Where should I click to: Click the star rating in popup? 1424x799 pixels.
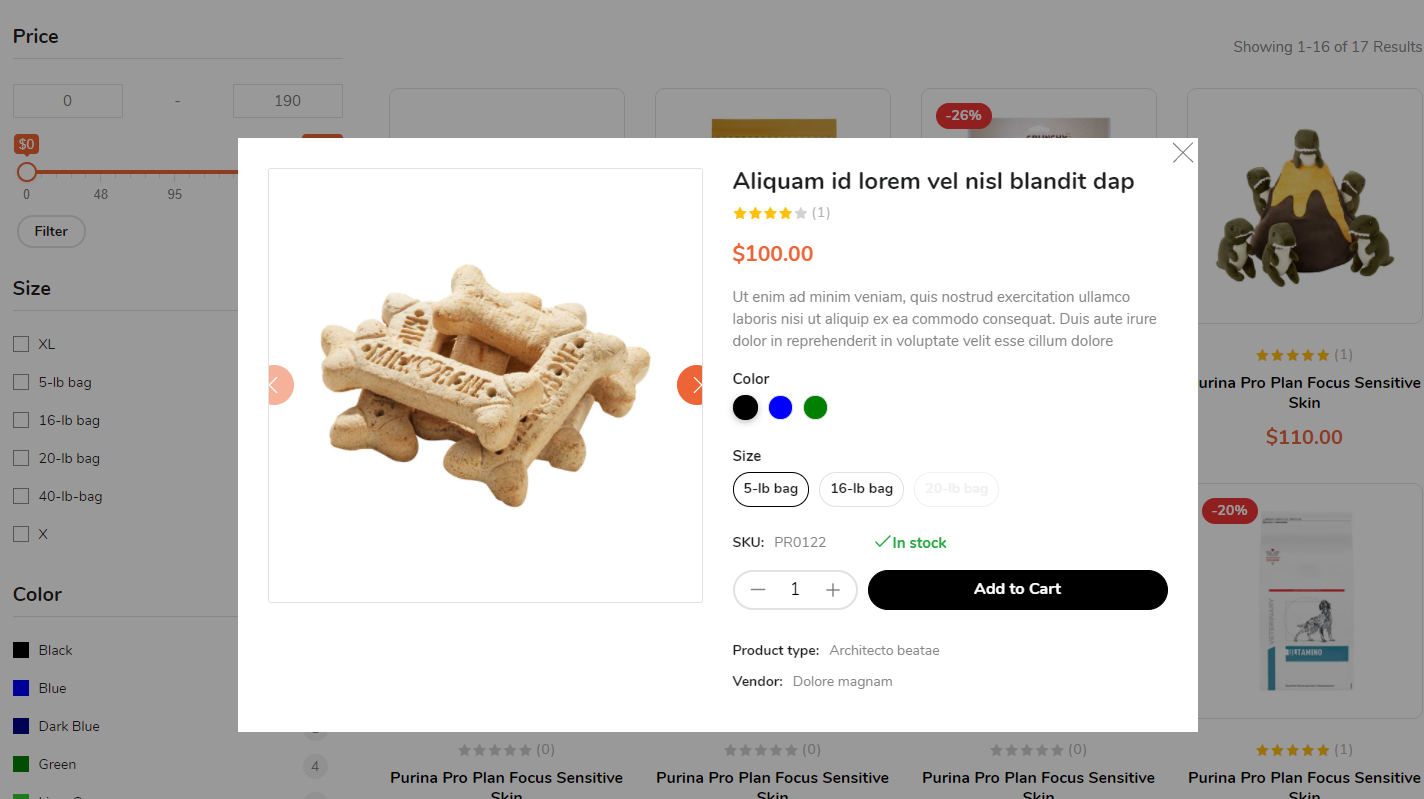[x=770, y=213]
